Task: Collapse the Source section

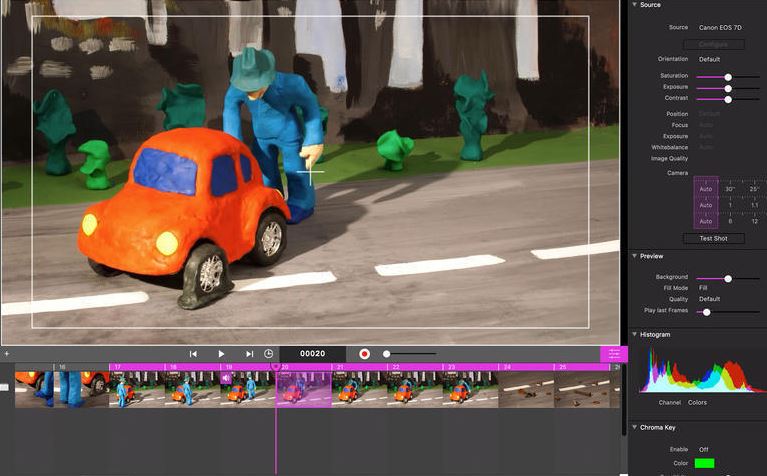Action: coord(634,5)
